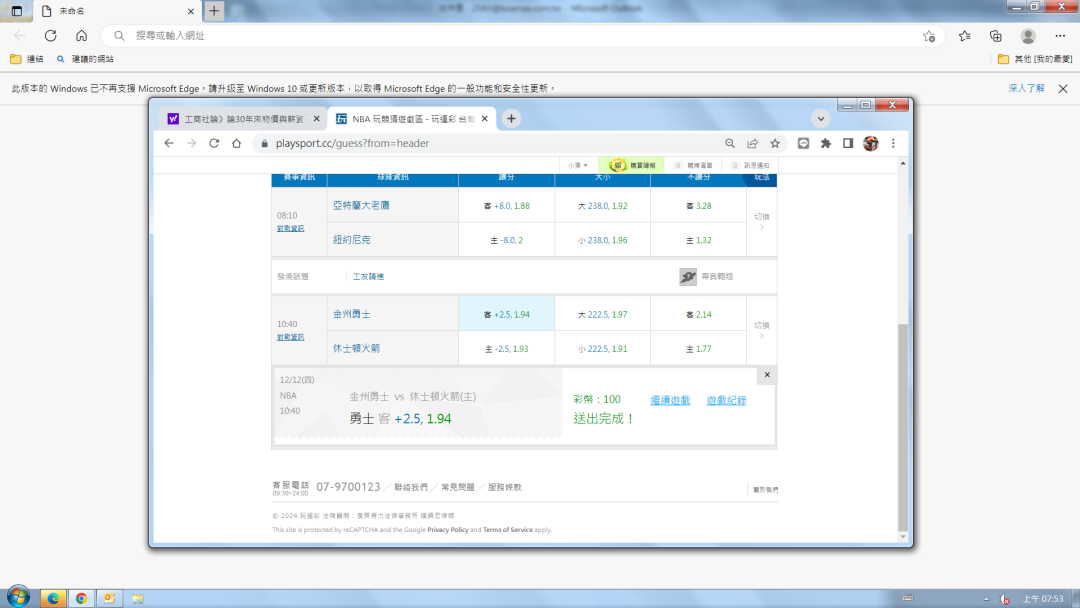Pick 主 -2.5, 1.93 for 休士頓火箭
The width and height of the screenshot is (1080, 608).
(506, 348)
